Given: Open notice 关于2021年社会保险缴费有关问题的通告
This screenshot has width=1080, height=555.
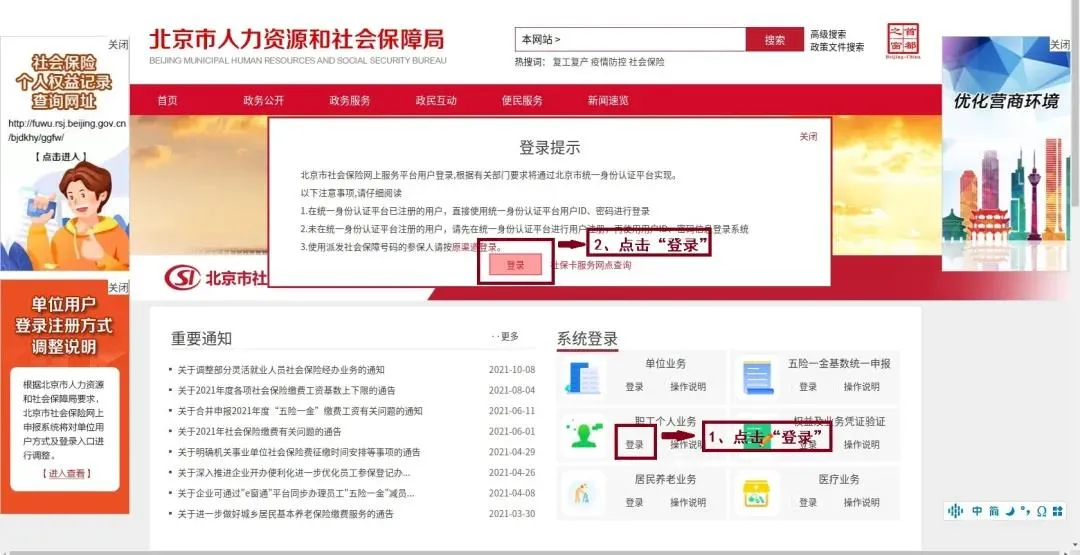Looking at the screenshot, I should pyautogui.click(x=260, y=432).
